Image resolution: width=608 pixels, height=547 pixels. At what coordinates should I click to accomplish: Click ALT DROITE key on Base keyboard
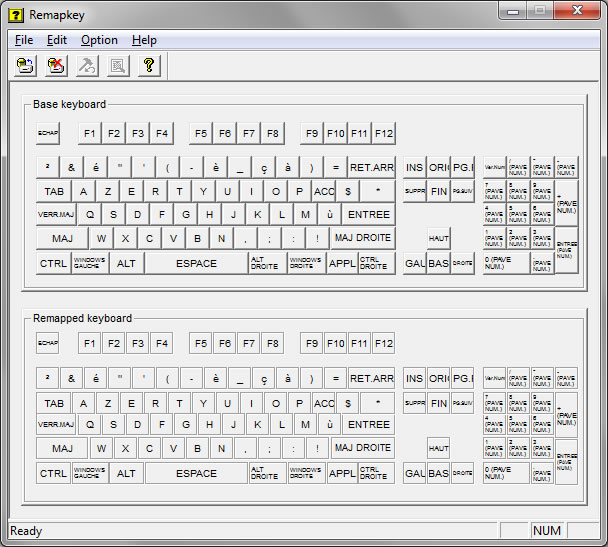(x=268, y=263)
